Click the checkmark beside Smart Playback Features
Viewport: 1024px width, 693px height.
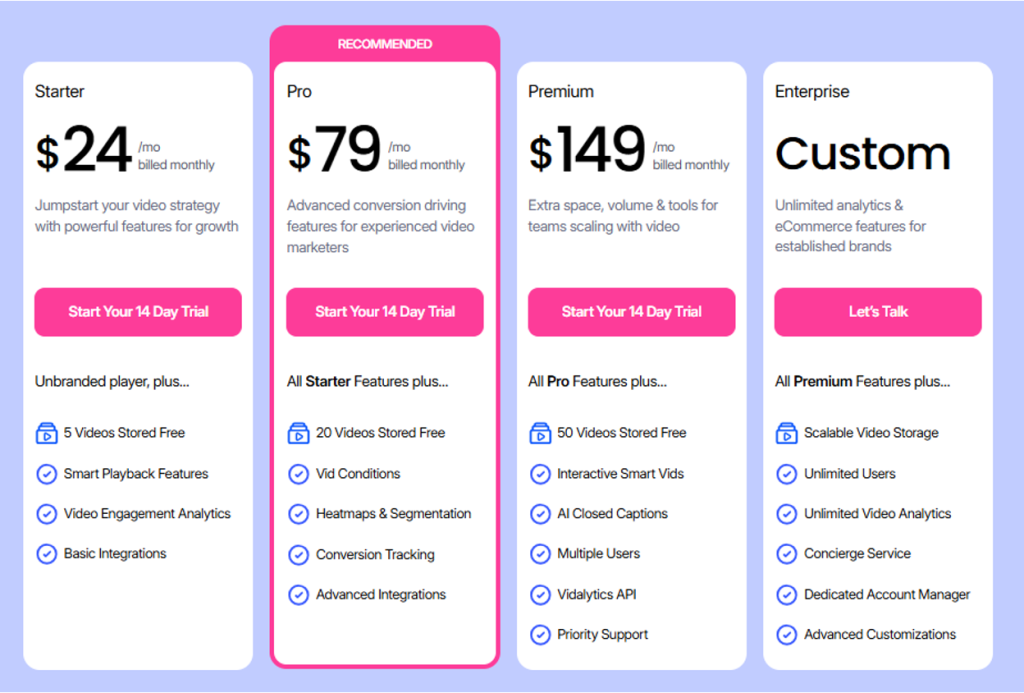click(x=46, y=474)
